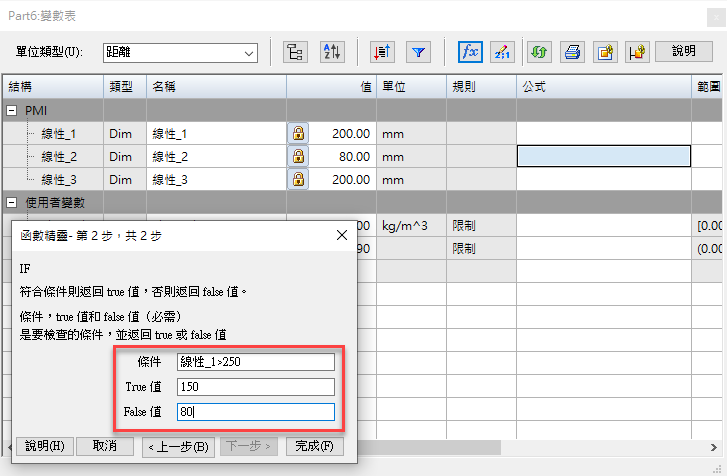Click the filter funnel toolbar icon
The height and width of the screenshot is (476, 727).
point(418,52)
